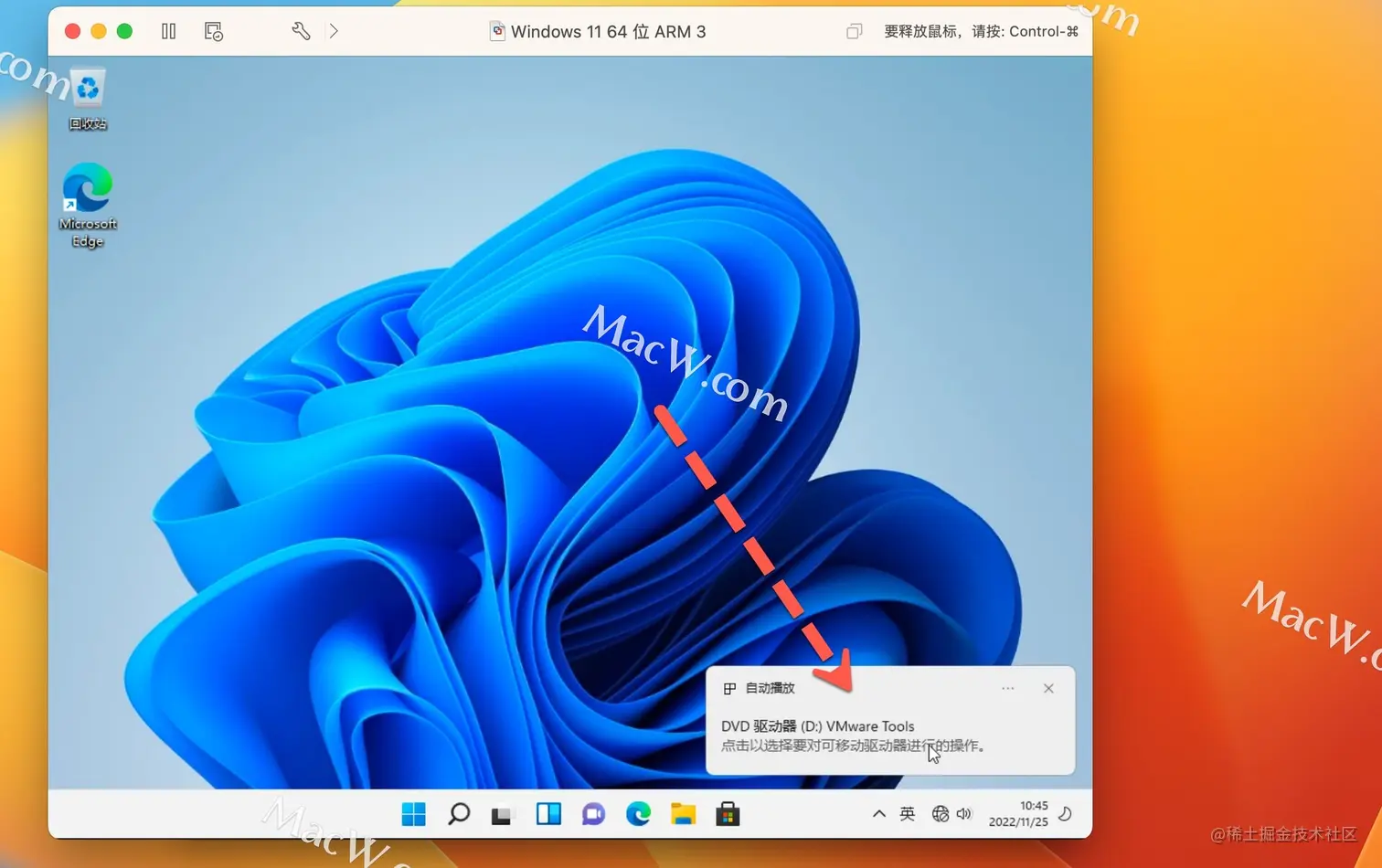Expand the toolbar chevron arrow
Viewport: 1382px width, 868px height.
click(x=334, y=31)
